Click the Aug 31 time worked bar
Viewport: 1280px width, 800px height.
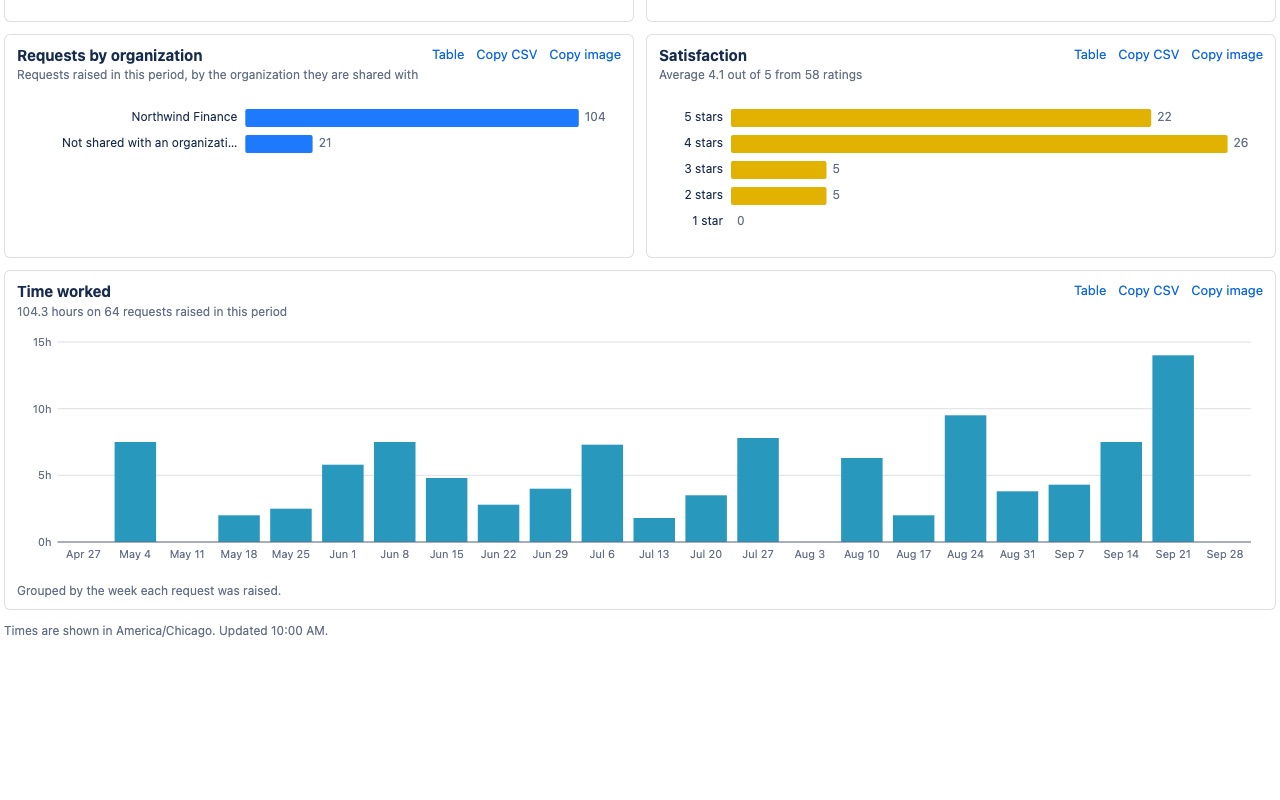point(1018,516)
